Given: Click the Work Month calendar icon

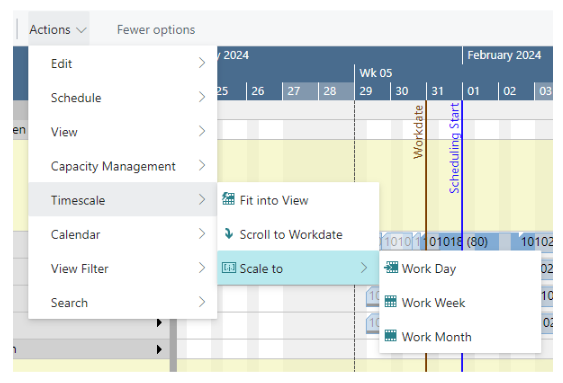Looking at the screenshot, I should [391, 336].
